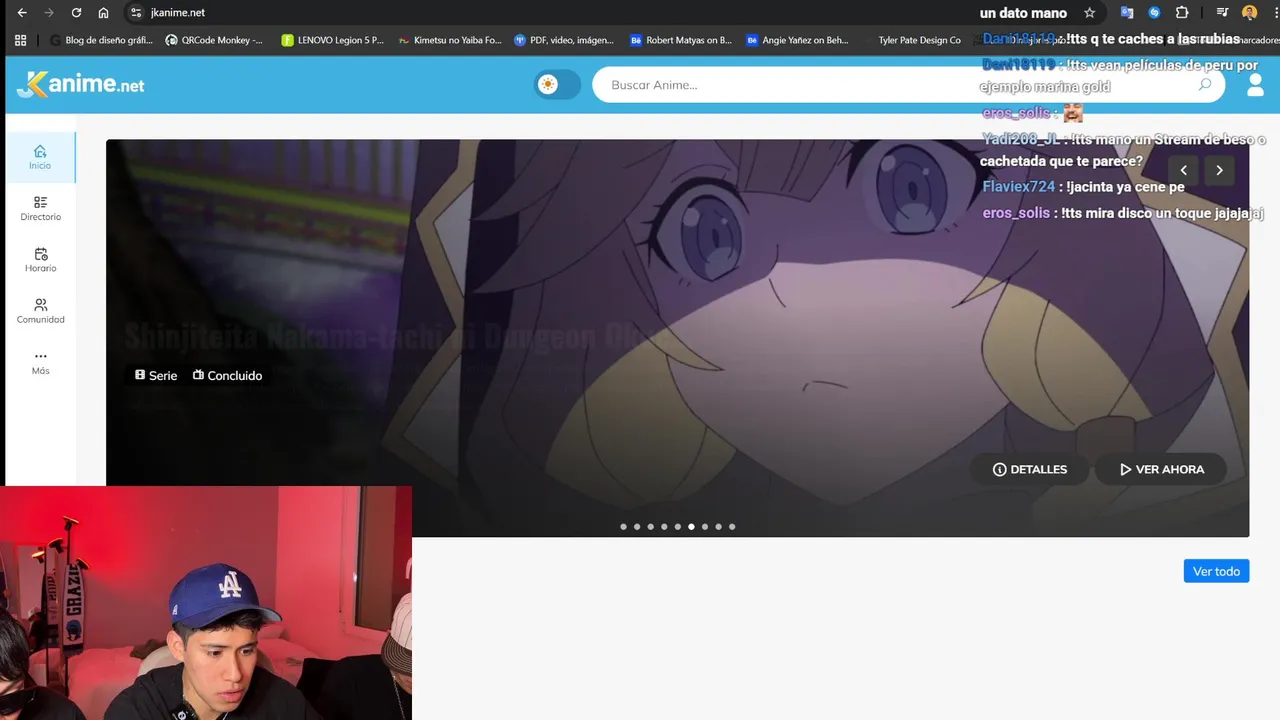Viewport: 1280px width, 720px height.
Task: Open Directorio in the sidebar
Action: [40, 208]
